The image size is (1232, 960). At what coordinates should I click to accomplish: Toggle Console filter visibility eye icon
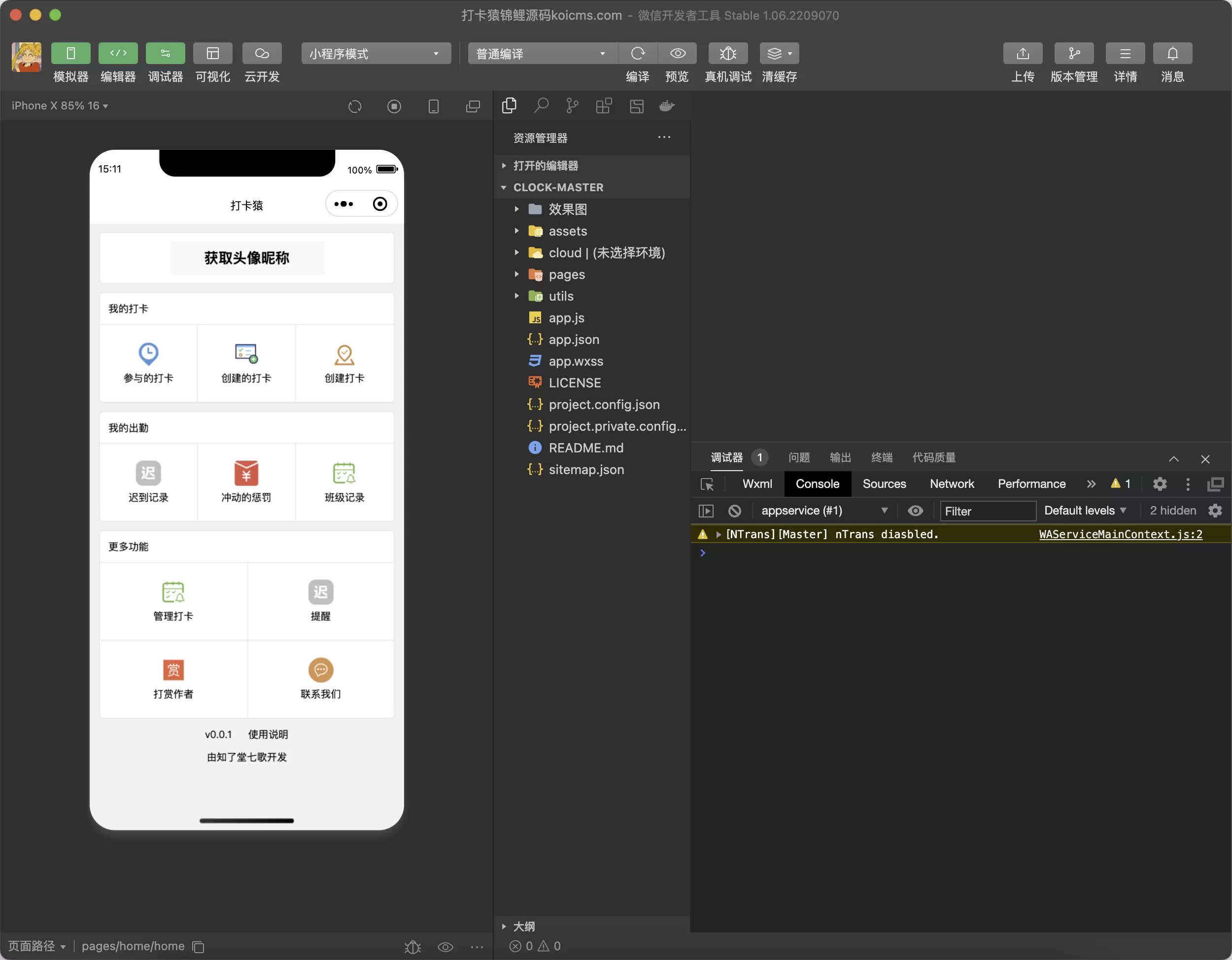click(x=915, y=511)
